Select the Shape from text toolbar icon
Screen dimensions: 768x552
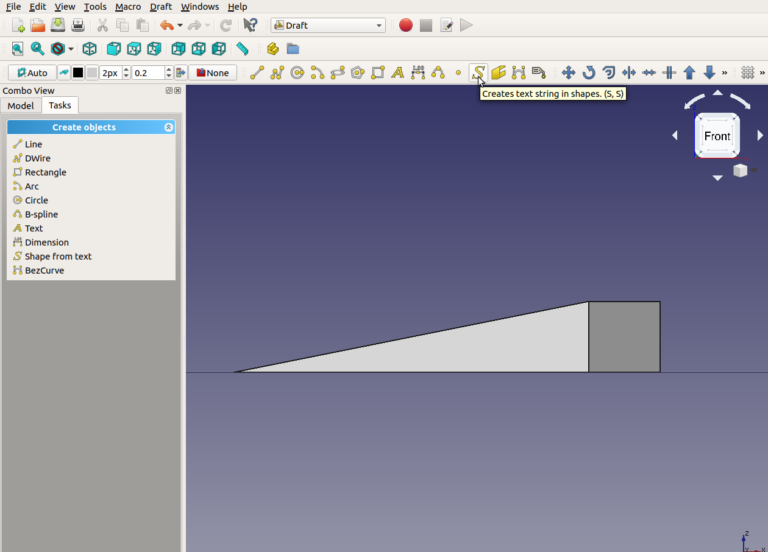478,73
